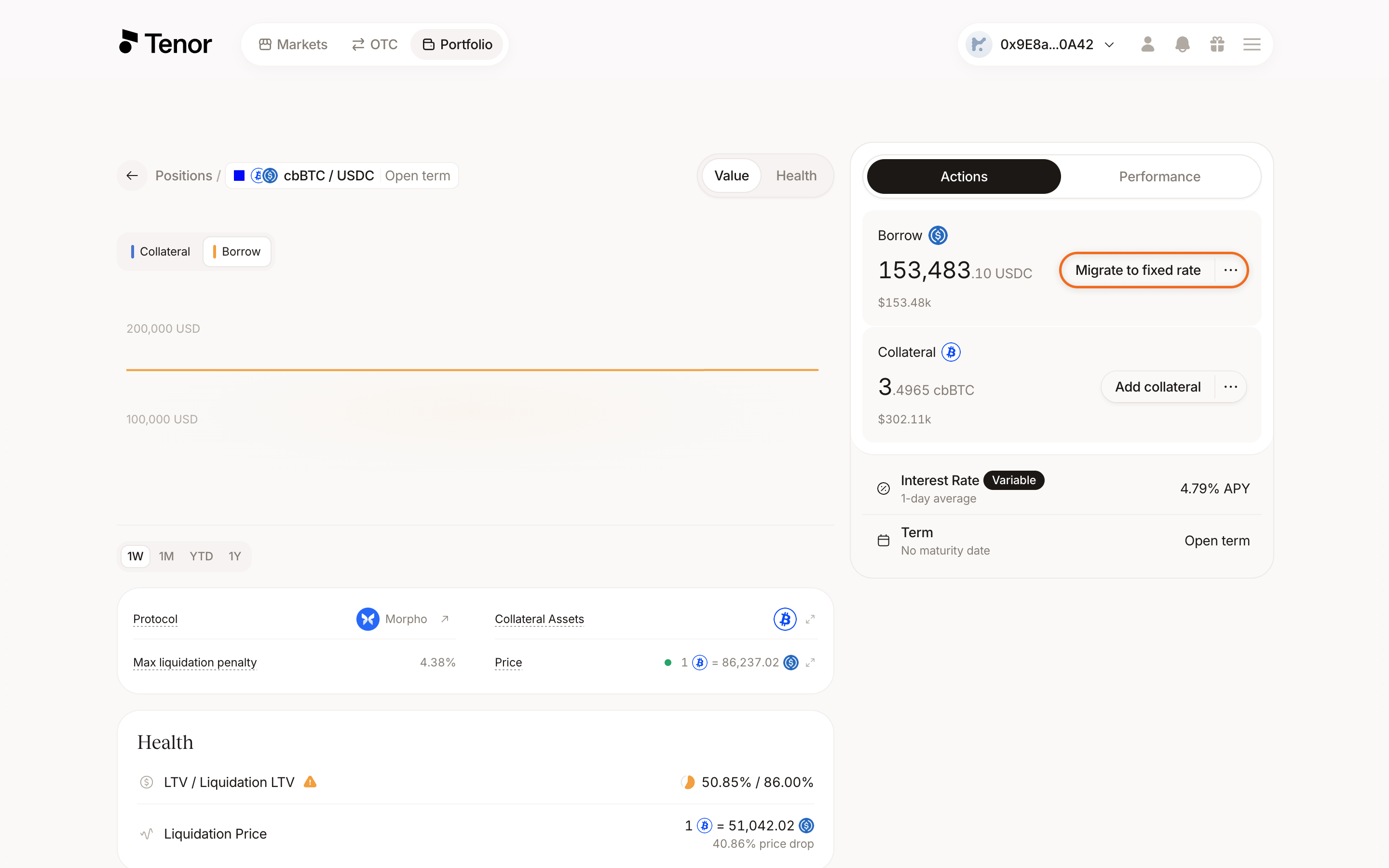Select the 1M time range
Viewport: 1389px width, 868px height.
166,556
